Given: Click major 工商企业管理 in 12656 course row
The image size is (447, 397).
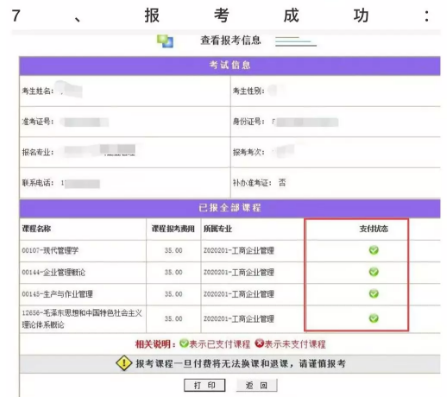Looking at the screenshot, I should pyautogui.click(x=239, y=319).
